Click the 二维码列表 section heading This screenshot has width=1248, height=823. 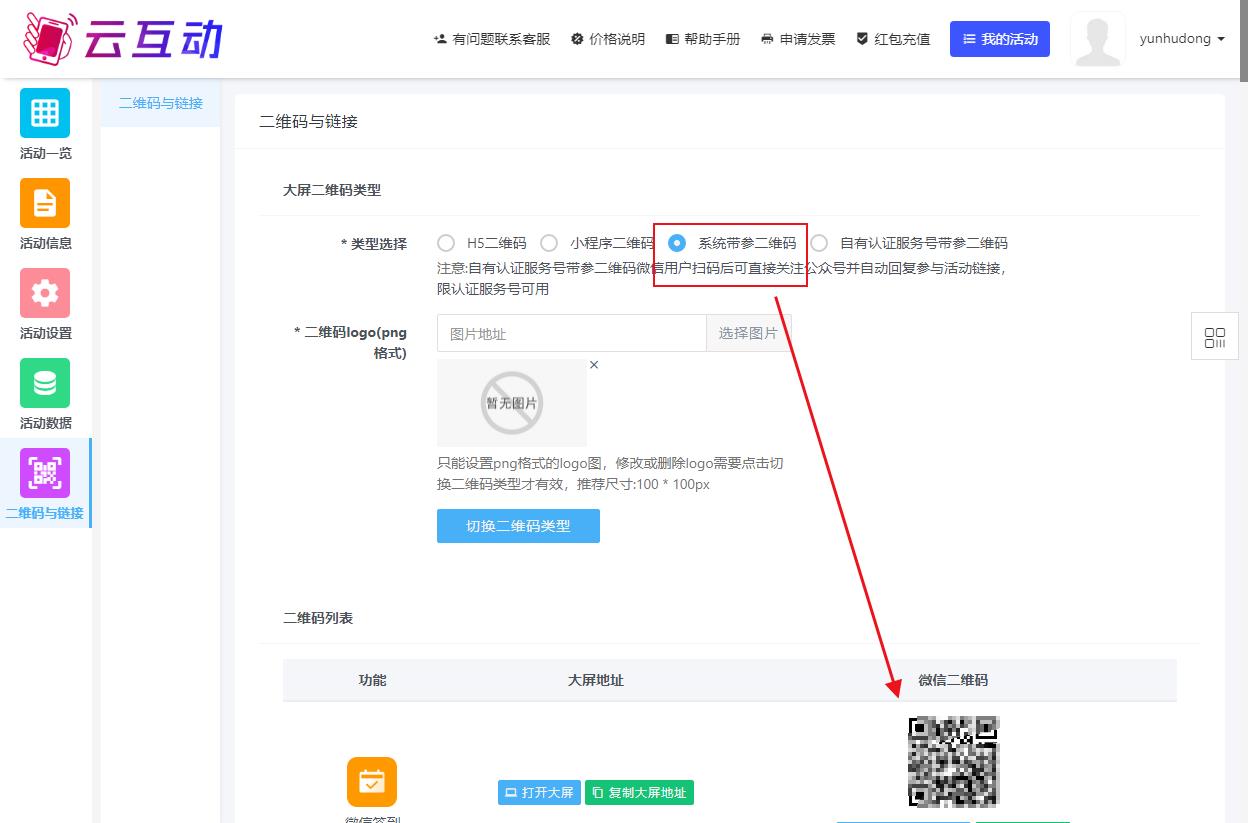tap(318, 618)
